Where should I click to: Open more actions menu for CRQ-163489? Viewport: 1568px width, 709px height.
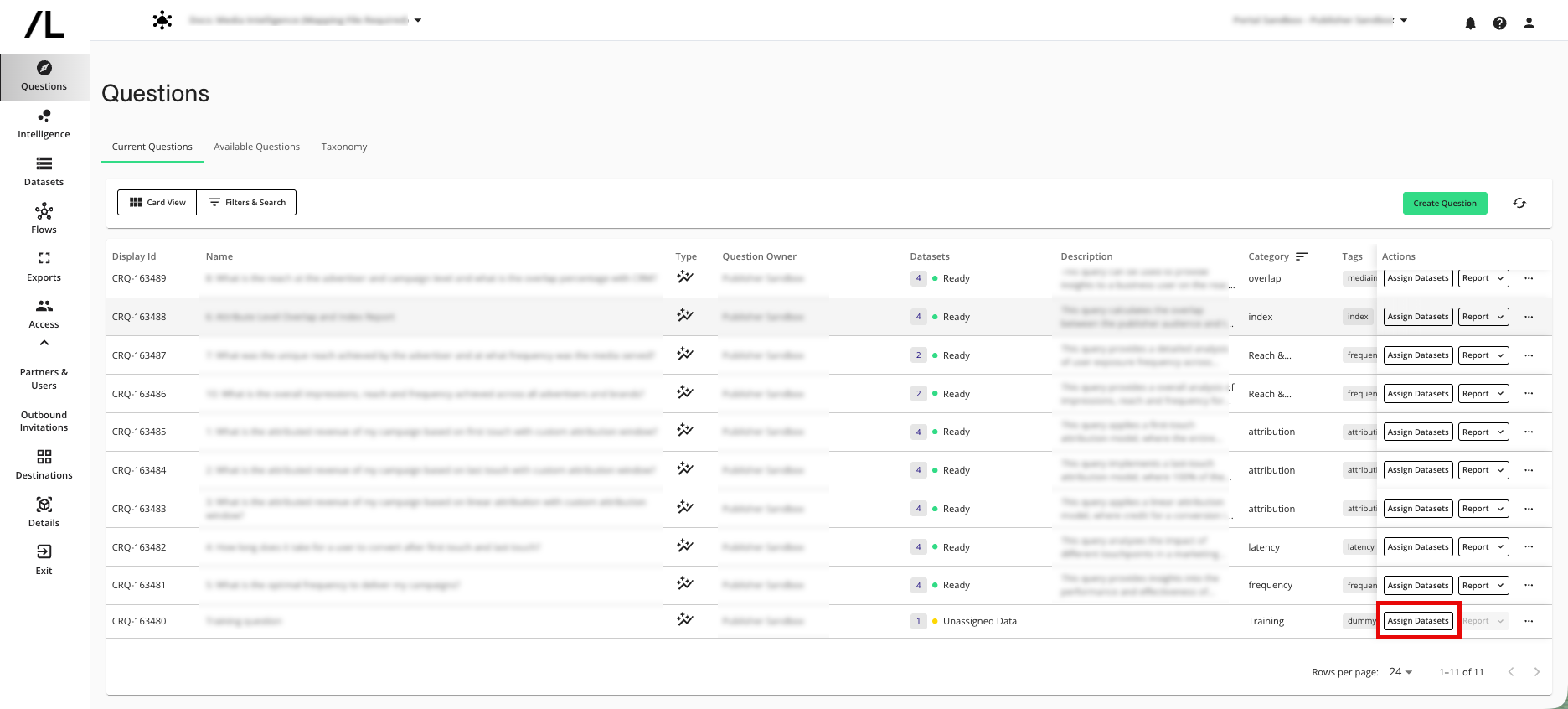(1529, 278)
